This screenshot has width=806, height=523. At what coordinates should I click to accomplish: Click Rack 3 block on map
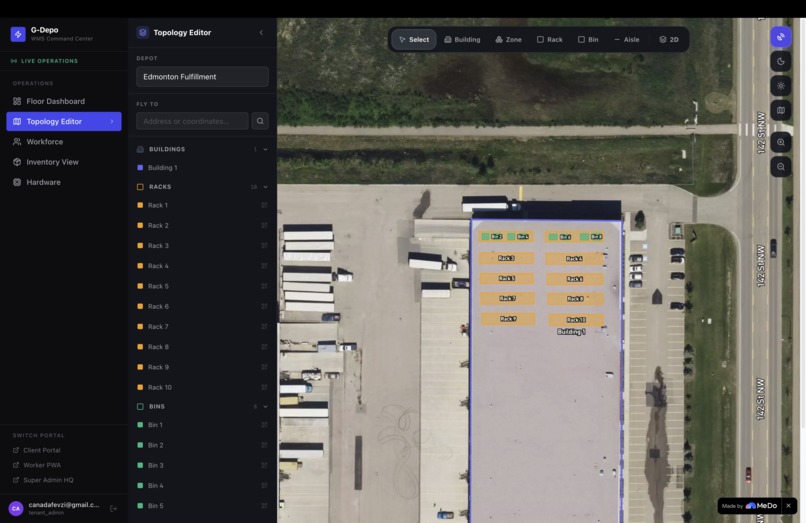506,258
